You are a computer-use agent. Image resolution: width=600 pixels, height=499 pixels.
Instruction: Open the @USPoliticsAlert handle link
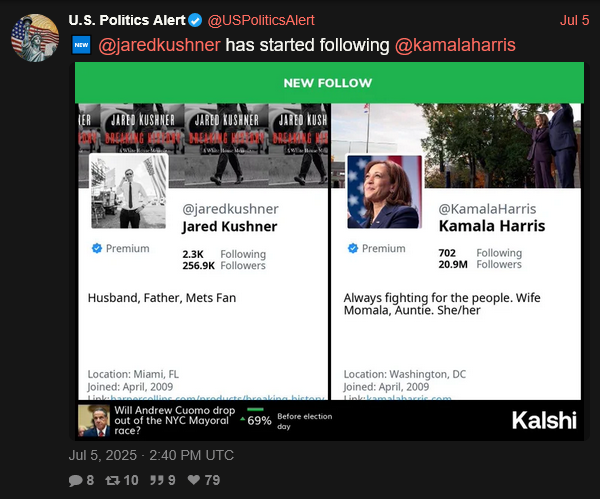coord(261,20)
